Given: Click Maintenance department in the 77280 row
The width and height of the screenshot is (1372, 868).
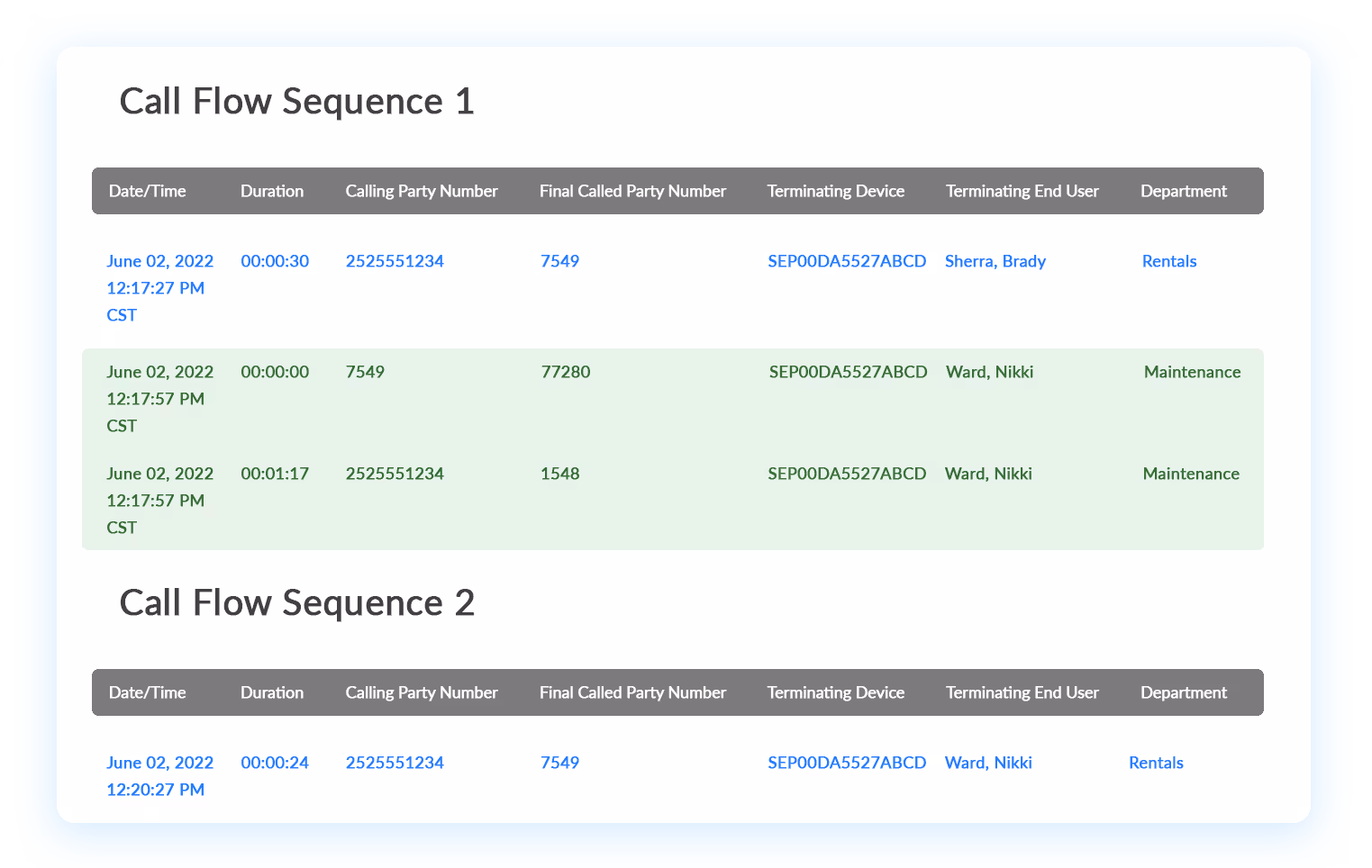Looking at the screenshot, I should 1193,372.
